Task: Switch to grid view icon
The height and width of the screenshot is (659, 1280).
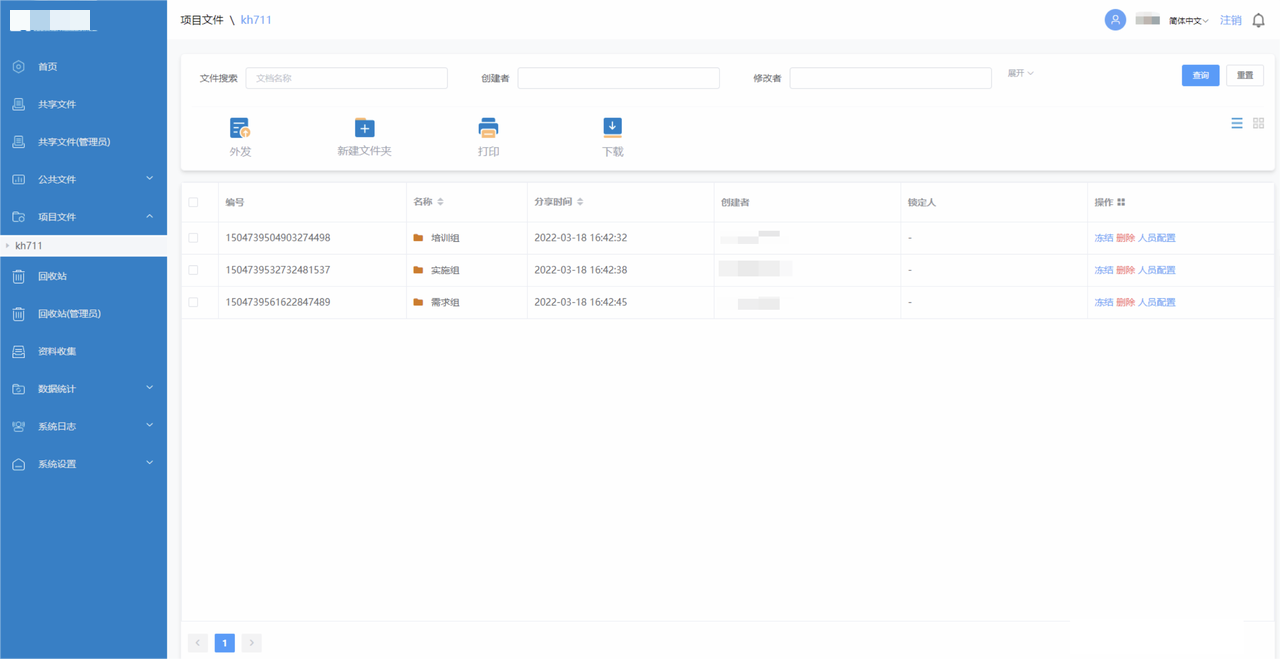Action: 1259,123
